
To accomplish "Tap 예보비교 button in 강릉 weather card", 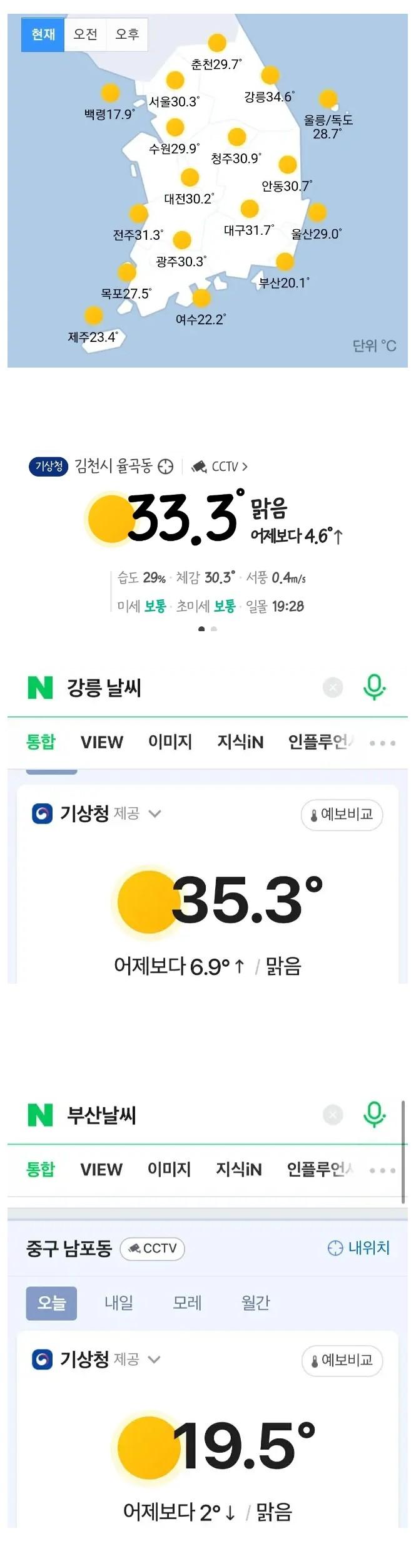I will tap(342, 815).
